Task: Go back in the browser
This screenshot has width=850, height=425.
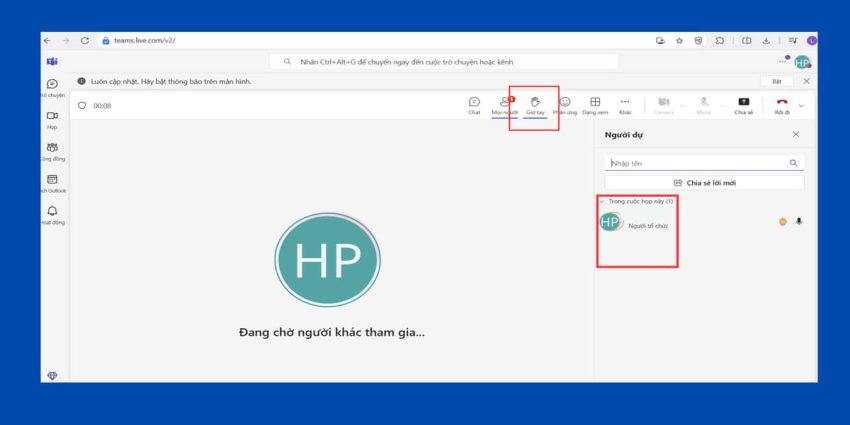Action: (47, 41)
